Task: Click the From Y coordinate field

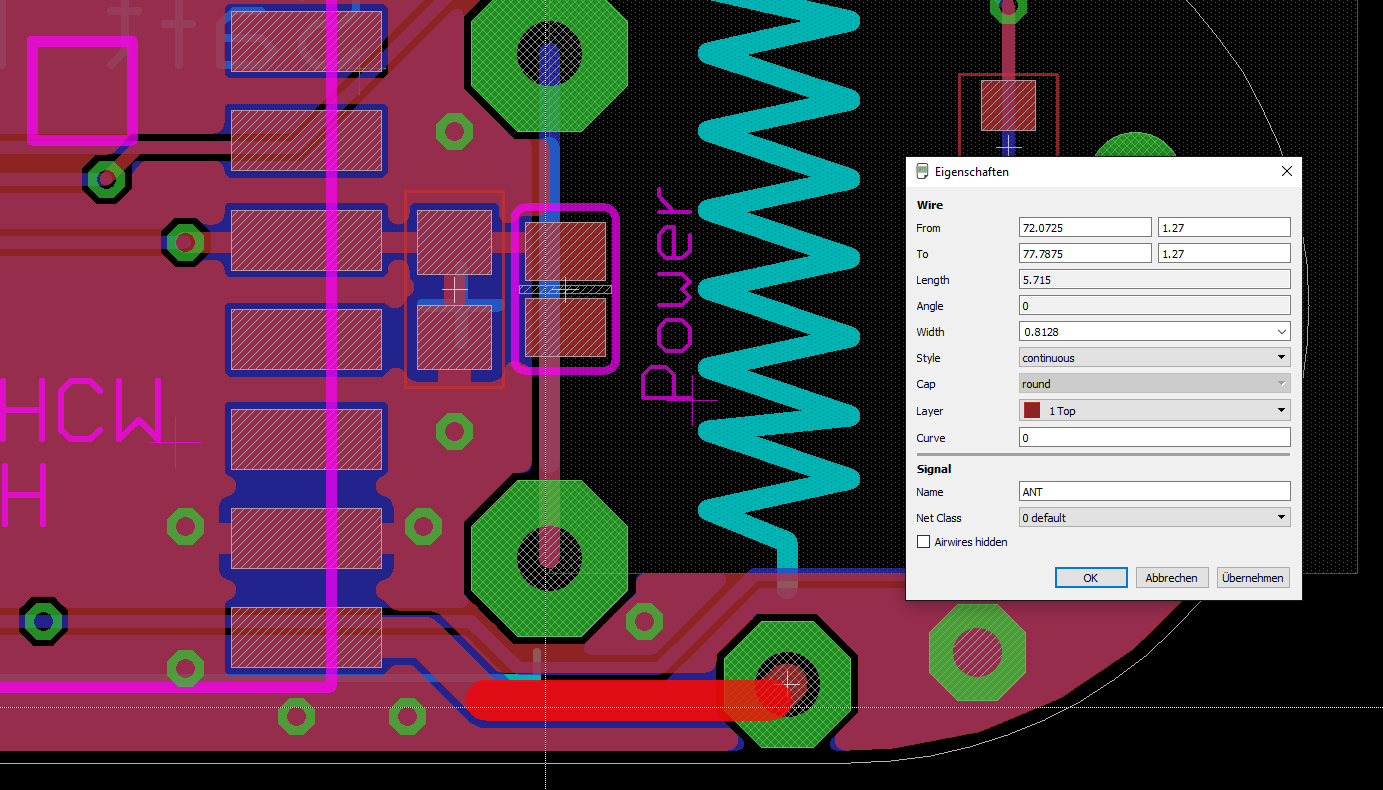Action: pos(1224,228)
